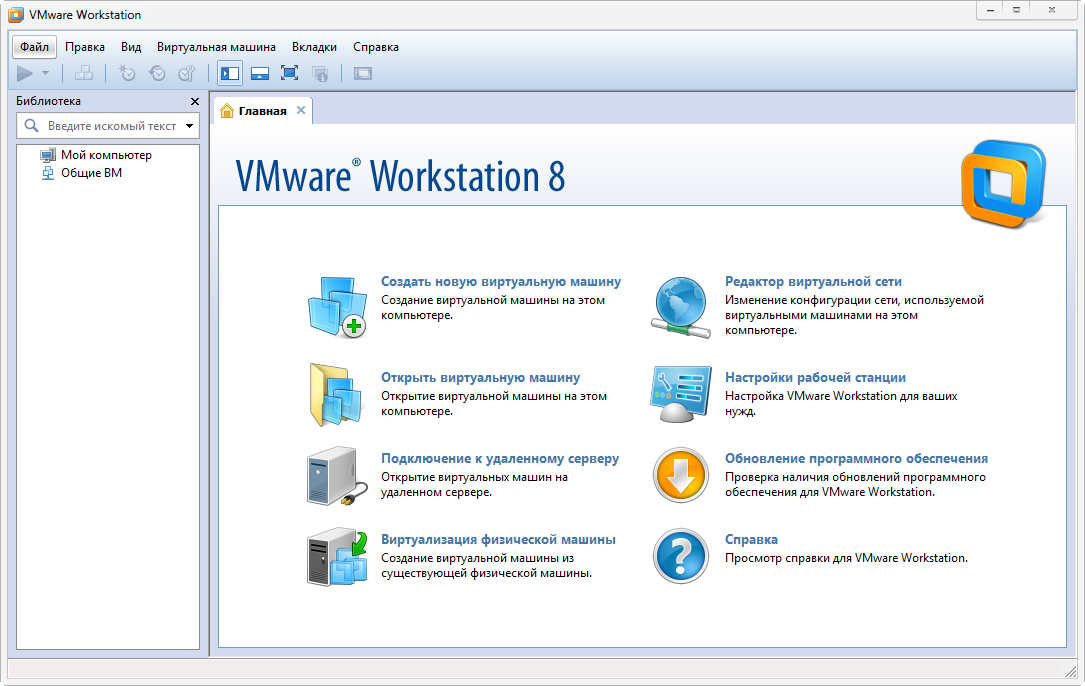Screen dimensions: 1085x686
Task: Click the Help question mark icon
Action: [681, 556]
